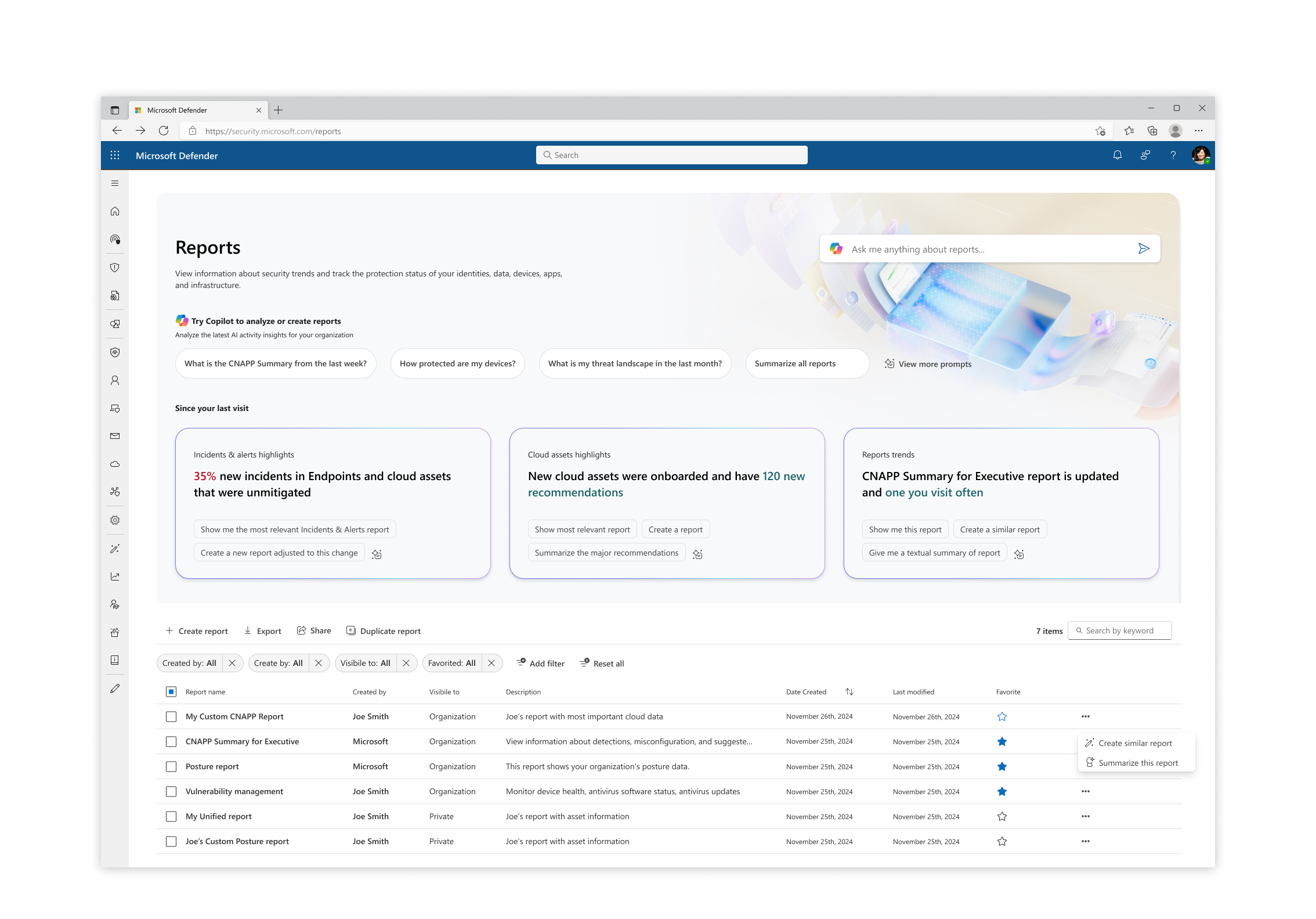Click the Summarize all reports prompt
1316x919 pixels.
click(x=795, y=363)
